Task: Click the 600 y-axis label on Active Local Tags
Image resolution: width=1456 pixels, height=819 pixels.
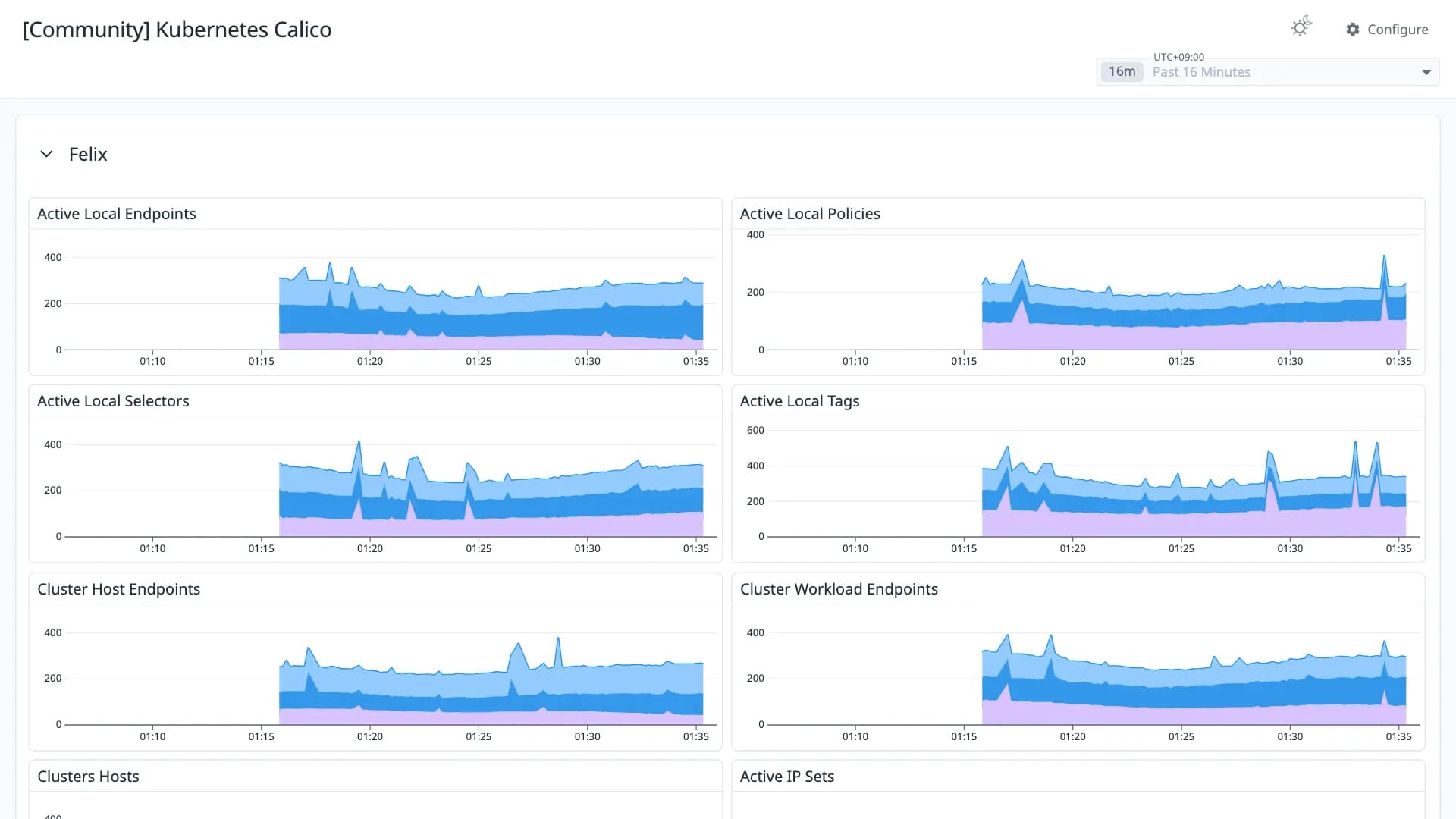Action: [755, 430]
